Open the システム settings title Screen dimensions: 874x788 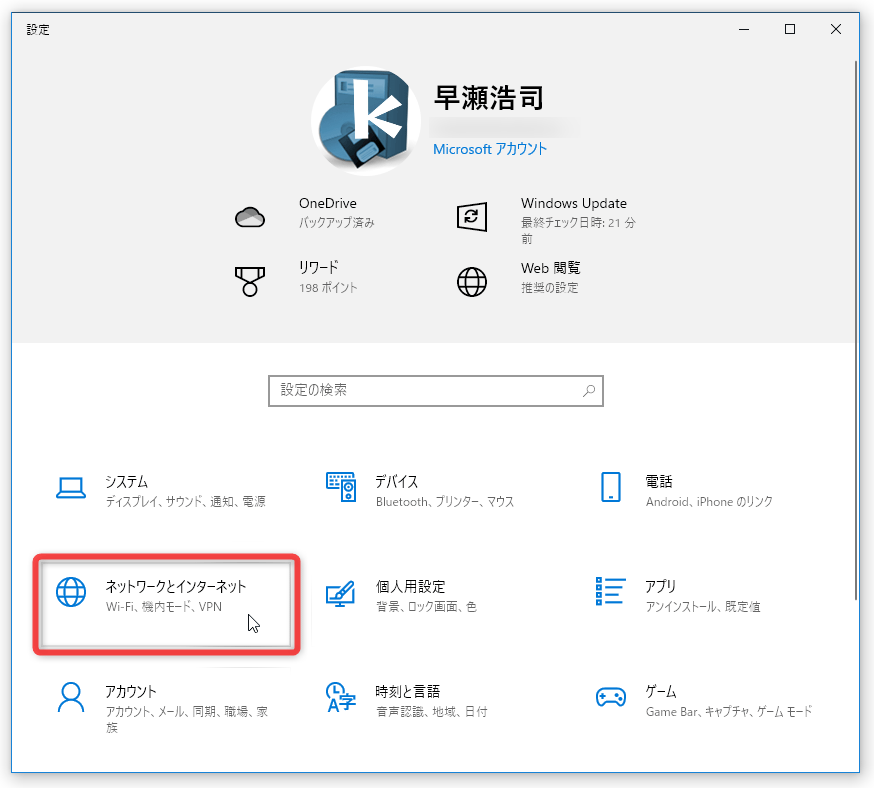[x=127, y=481]
